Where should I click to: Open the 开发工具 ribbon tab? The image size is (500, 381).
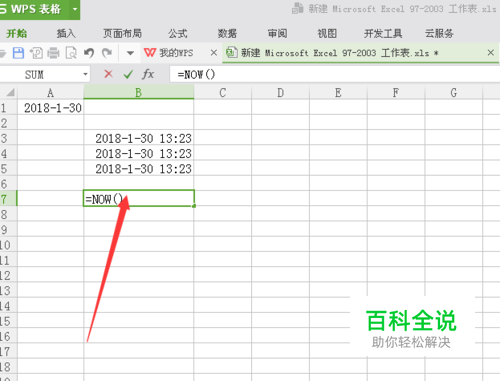383,33
